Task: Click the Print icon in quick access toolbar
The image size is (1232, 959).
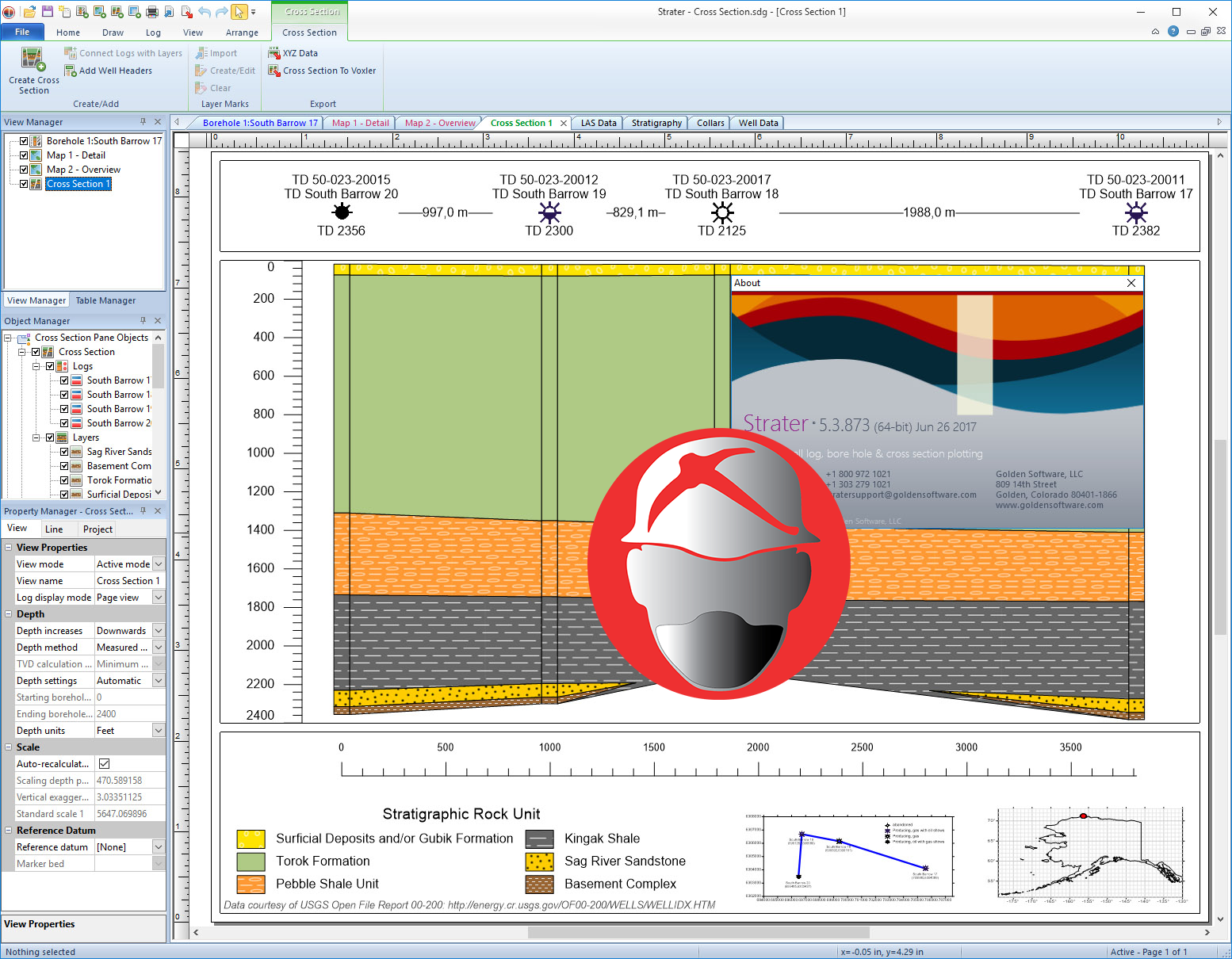Action: click(152, 12)
